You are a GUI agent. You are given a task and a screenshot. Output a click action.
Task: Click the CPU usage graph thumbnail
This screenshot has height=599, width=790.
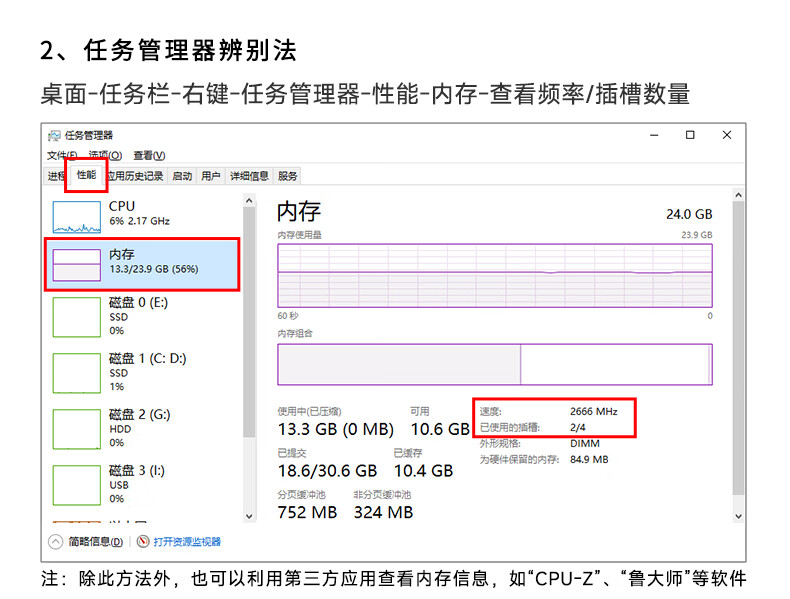tap(76, 215)
